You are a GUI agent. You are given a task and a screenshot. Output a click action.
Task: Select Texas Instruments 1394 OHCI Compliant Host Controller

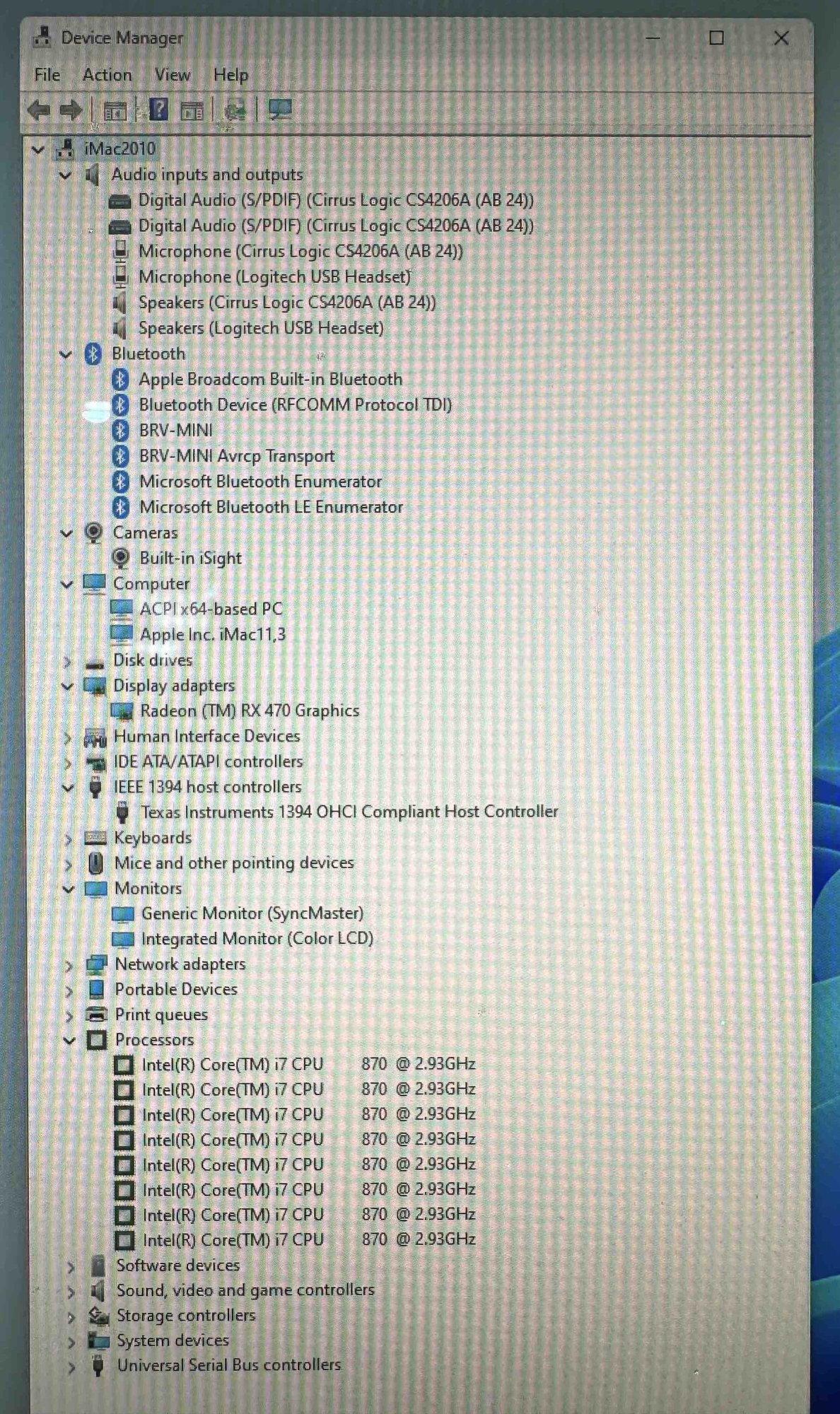coord(349,812)
